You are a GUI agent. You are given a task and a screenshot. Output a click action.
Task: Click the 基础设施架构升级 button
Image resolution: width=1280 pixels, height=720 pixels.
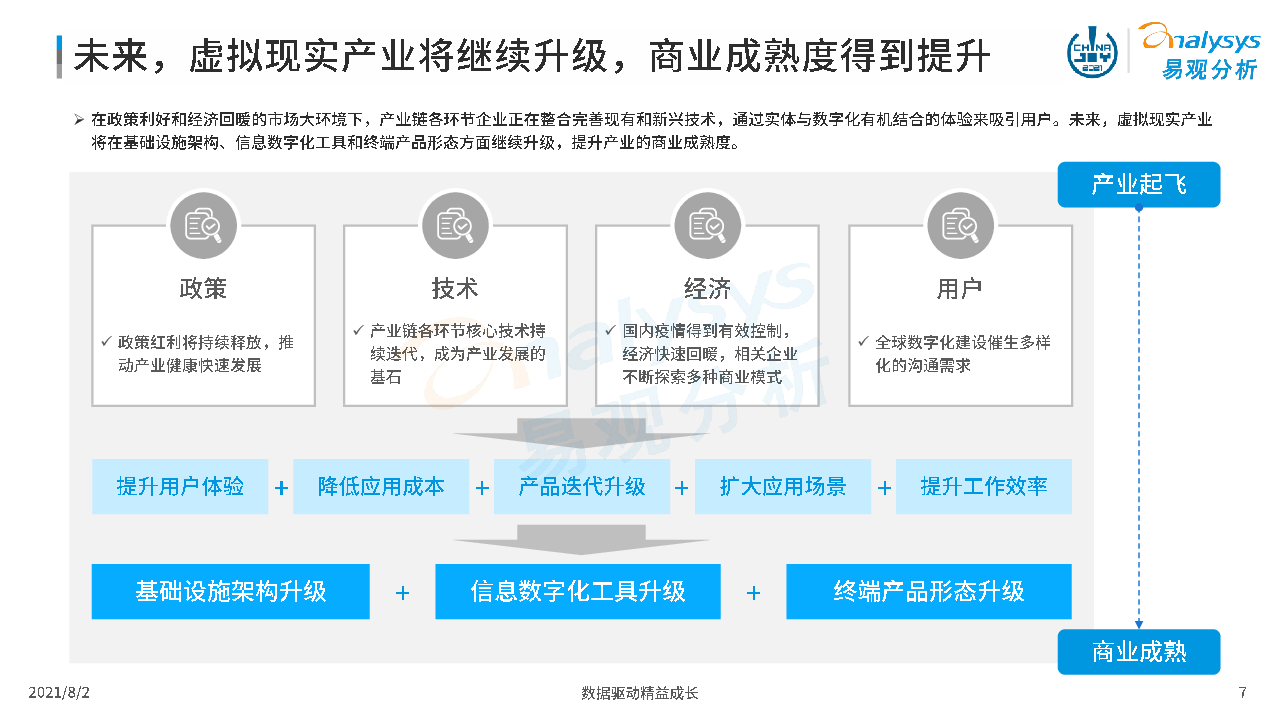tap(231, 592)
